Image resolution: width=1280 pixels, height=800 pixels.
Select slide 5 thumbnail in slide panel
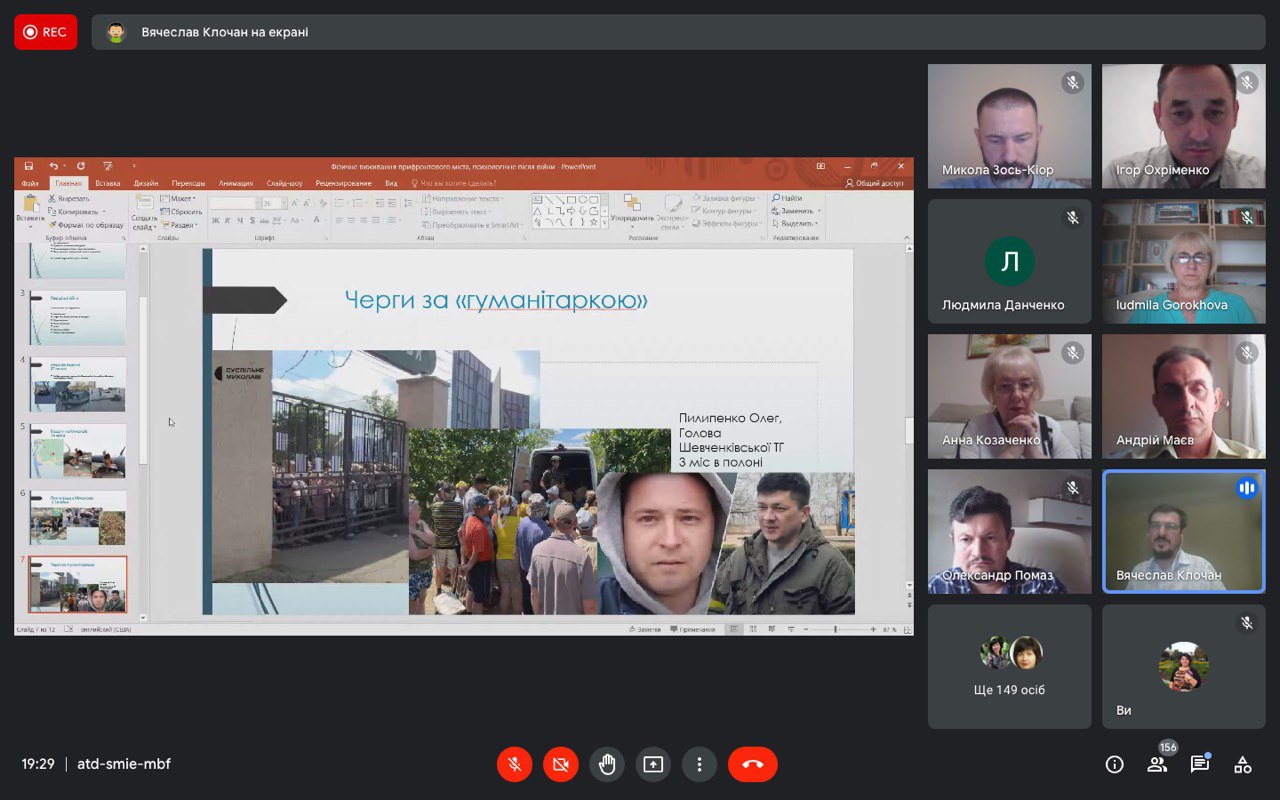(78, 451)
